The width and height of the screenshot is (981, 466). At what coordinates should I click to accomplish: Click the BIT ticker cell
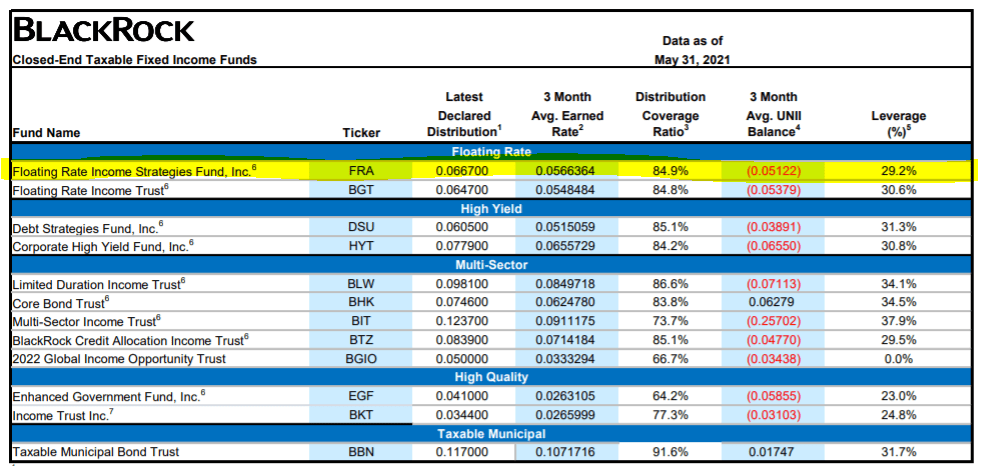(x=360, y=322)
